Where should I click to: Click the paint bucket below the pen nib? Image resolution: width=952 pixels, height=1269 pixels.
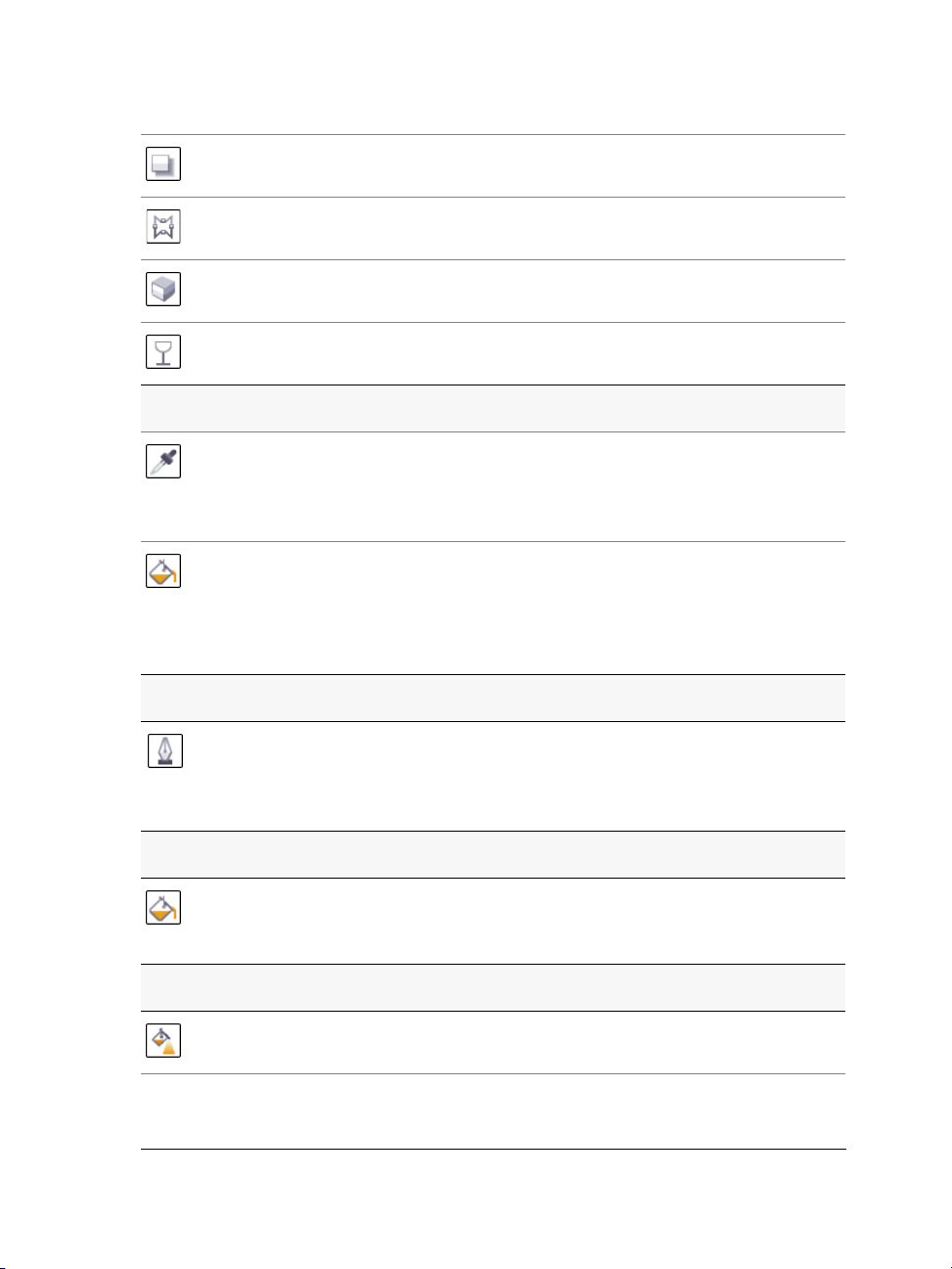point(163,907)
